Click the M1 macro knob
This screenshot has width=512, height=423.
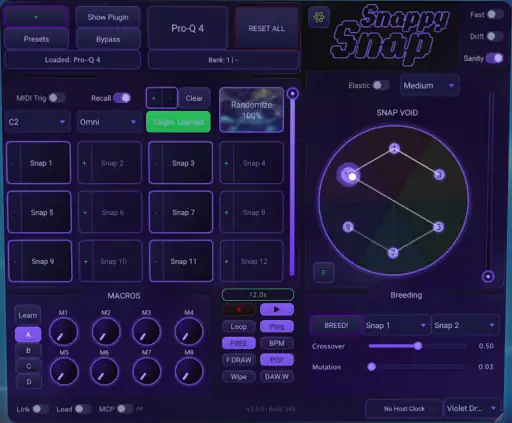point(63,331)
